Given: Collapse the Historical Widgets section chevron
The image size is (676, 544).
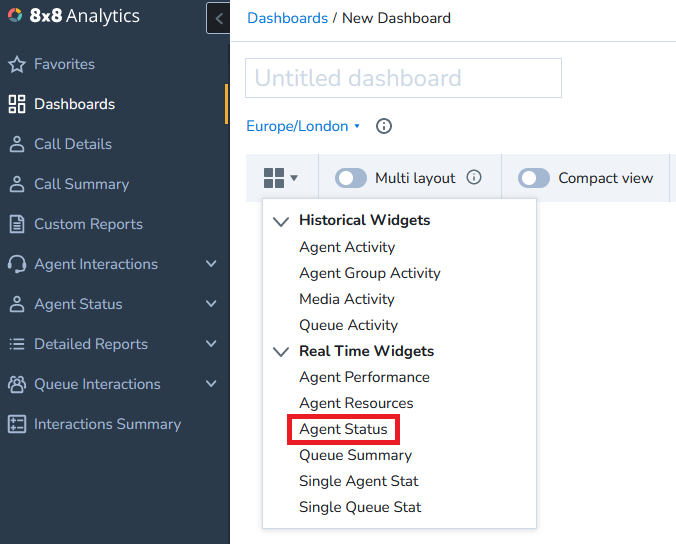Looking at the screenshot, I should coord(281,222).
